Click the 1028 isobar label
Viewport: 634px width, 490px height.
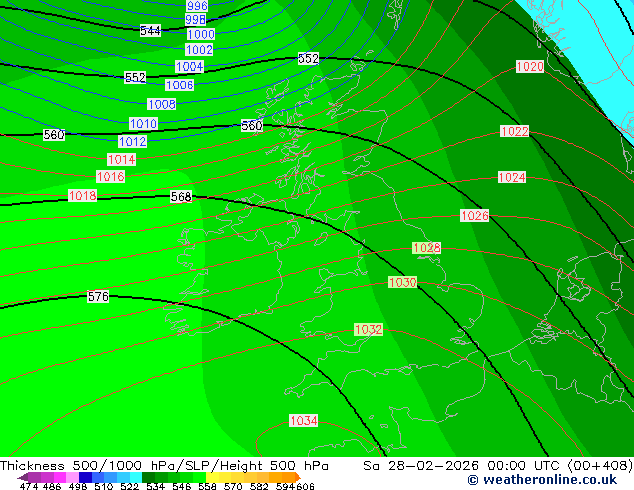[x=427, y=248]
